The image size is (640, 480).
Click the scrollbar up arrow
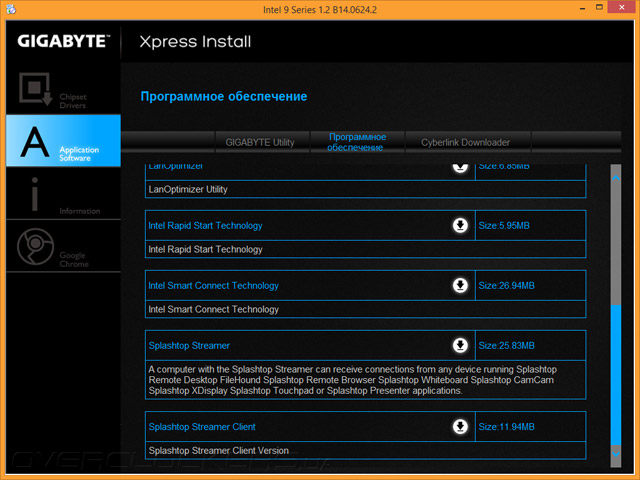coord(616,178)
